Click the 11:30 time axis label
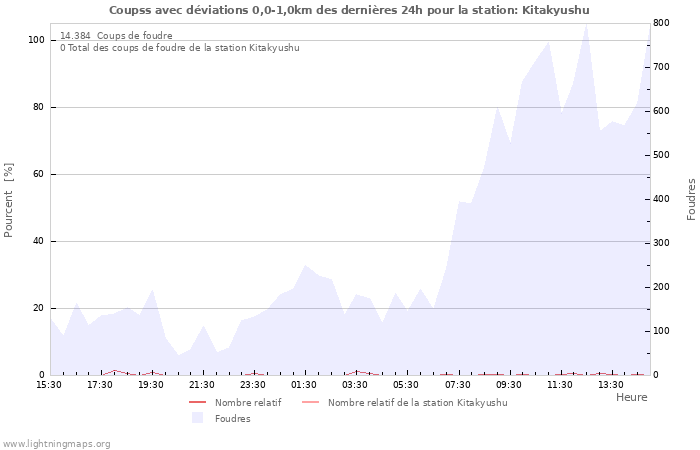The width and height of the screenshot is (700, 450). (559, 385)
